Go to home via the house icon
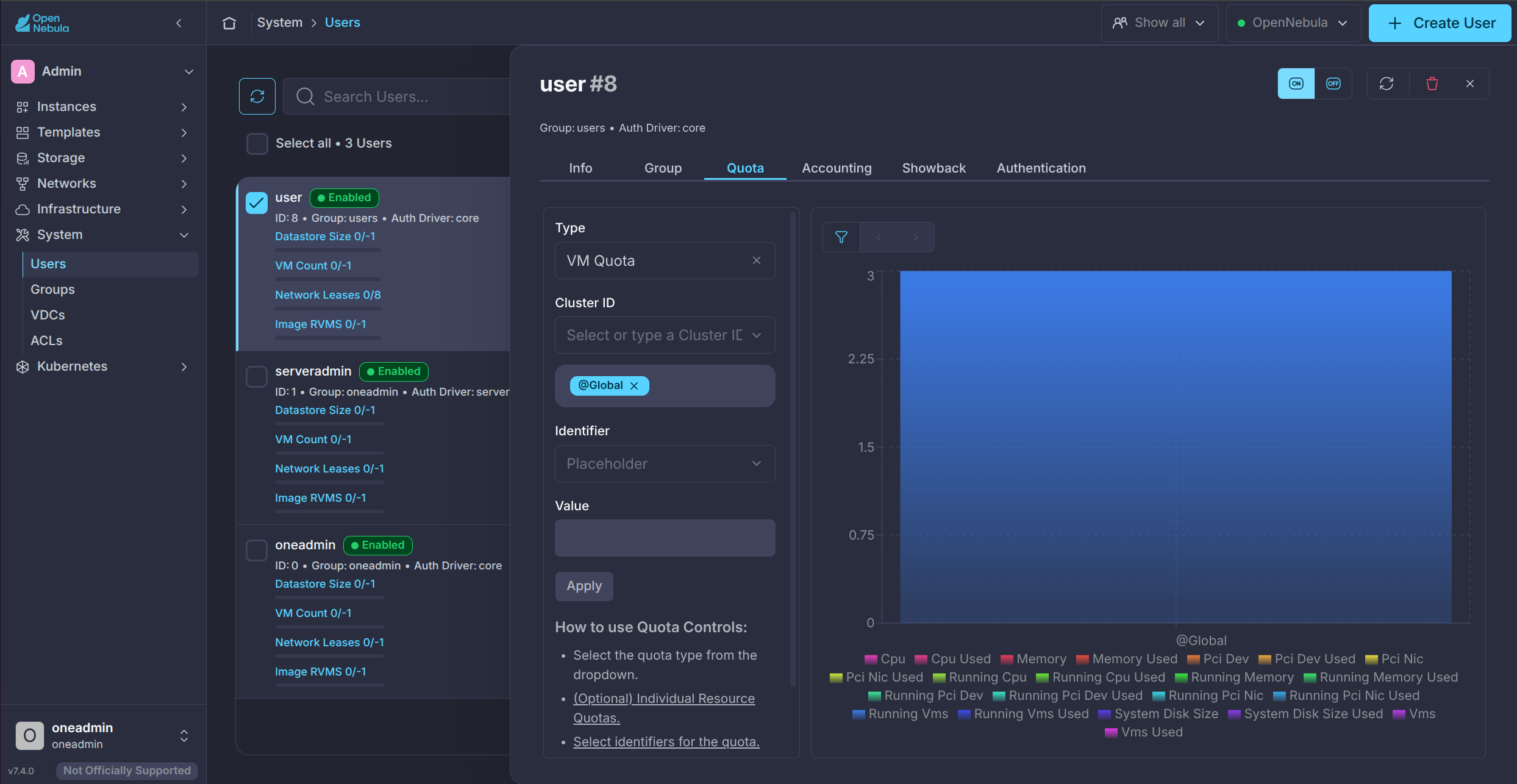The image size is (1517, 784). click(229, 23)
